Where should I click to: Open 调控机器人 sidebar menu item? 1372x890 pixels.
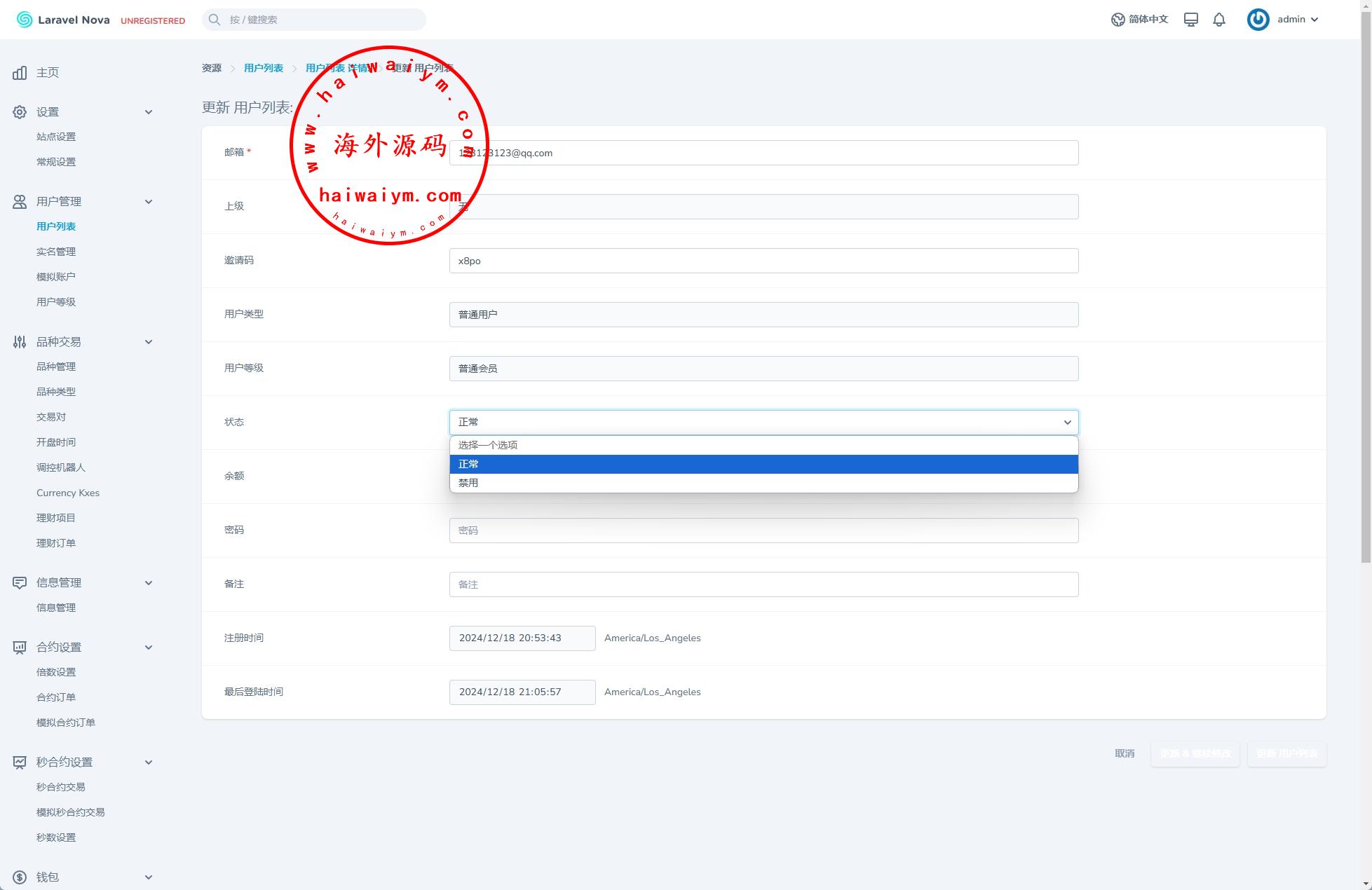coord(61,467)
